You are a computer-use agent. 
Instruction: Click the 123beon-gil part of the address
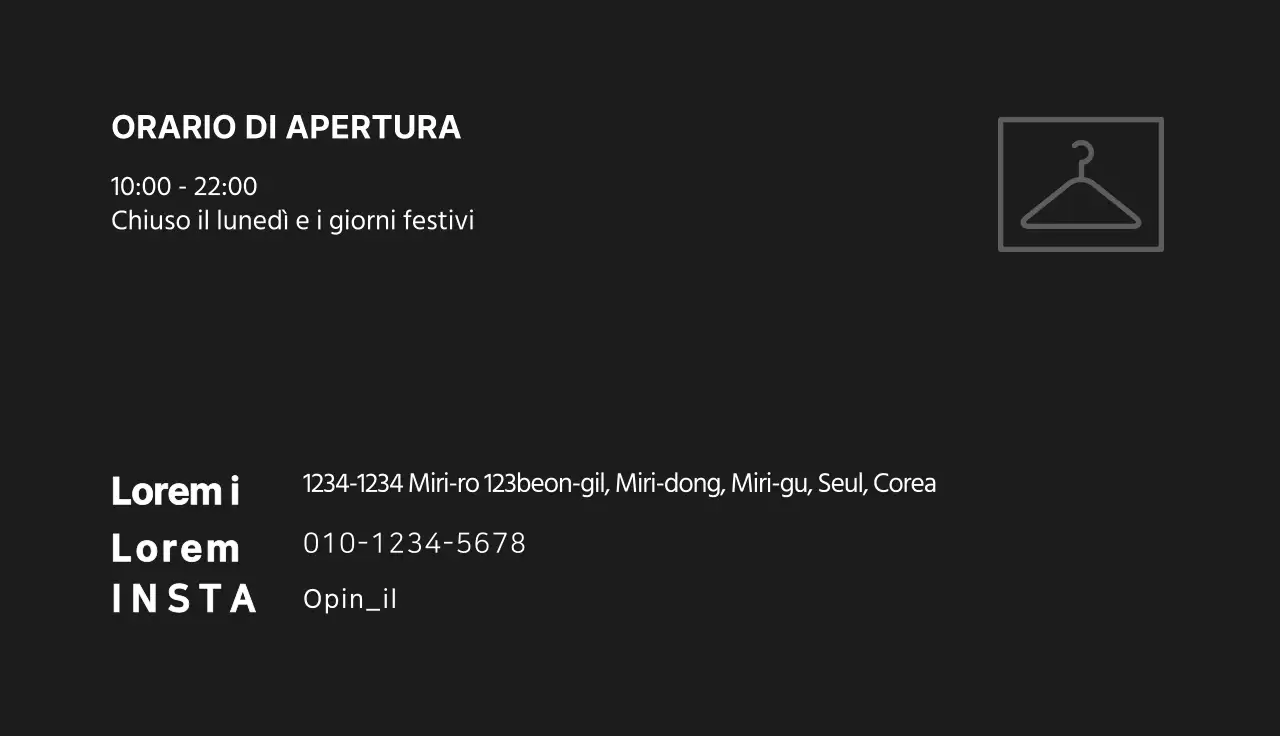tap(545, 484)
